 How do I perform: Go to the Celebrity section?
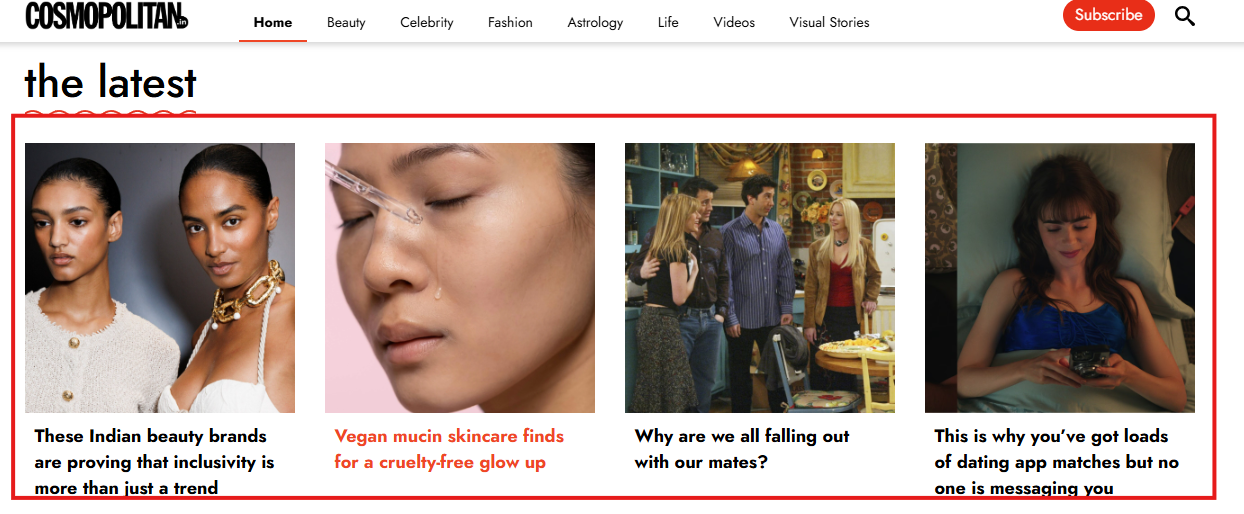[x=427, y=22]
